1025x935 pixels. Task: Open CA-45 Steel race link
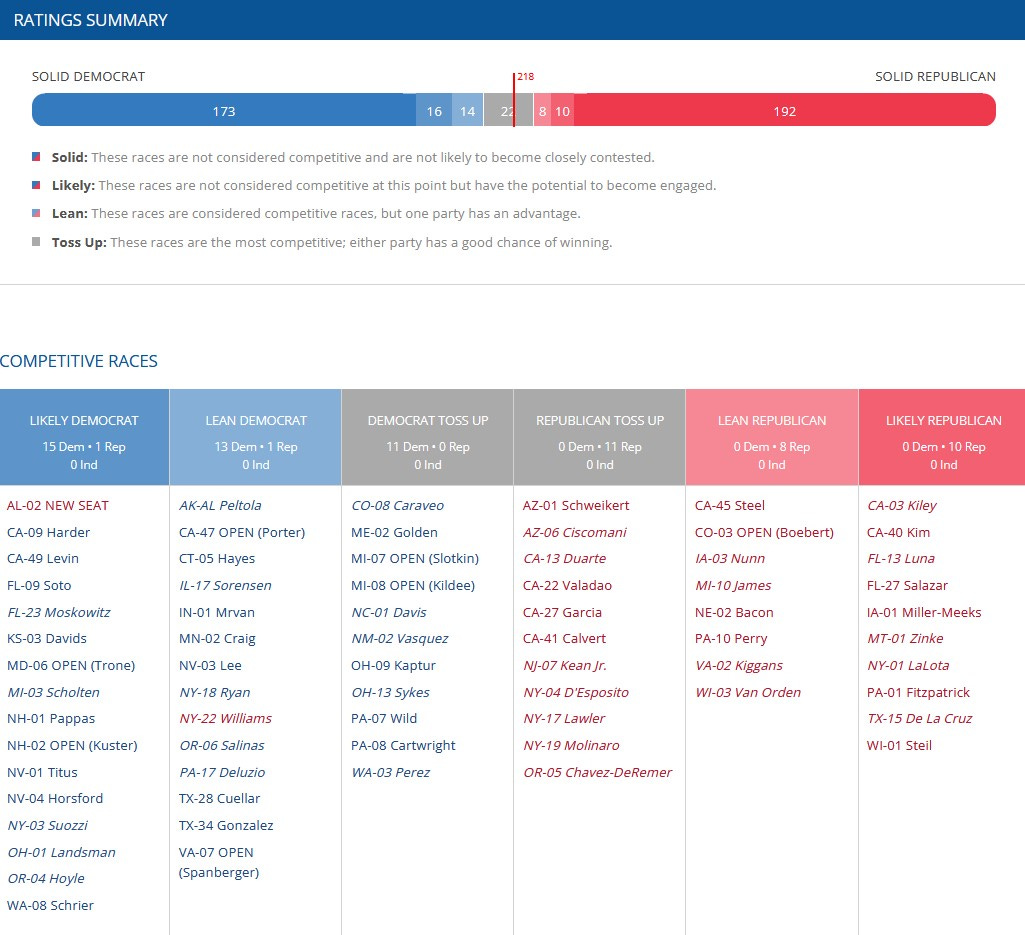click(x=730, y=505)
